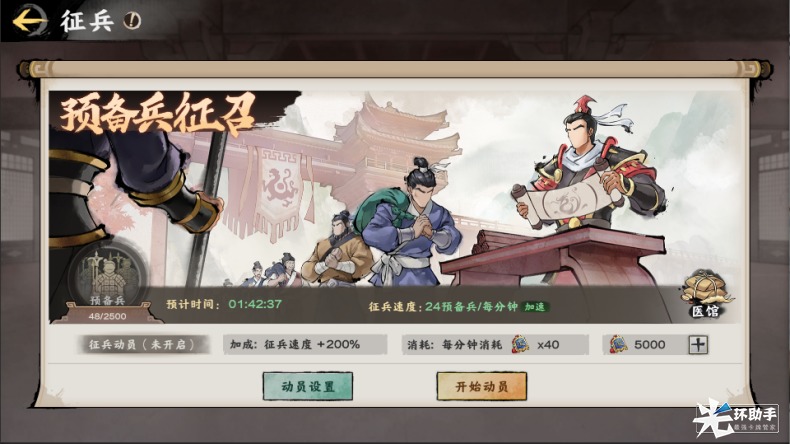This screenshot has width=790, height=444.
Task: Select the 5000 token balance field
Action: pos(656,345)
